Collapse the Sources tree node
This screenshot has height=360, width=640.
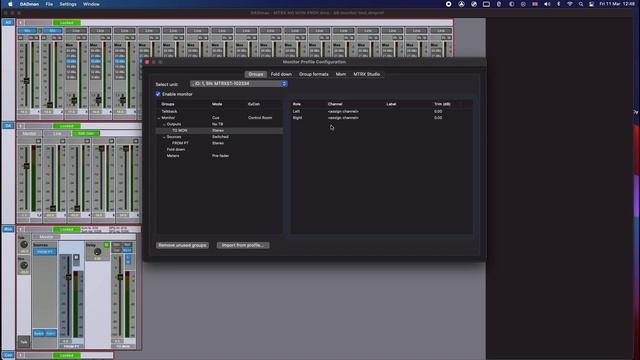click(164, 137)
